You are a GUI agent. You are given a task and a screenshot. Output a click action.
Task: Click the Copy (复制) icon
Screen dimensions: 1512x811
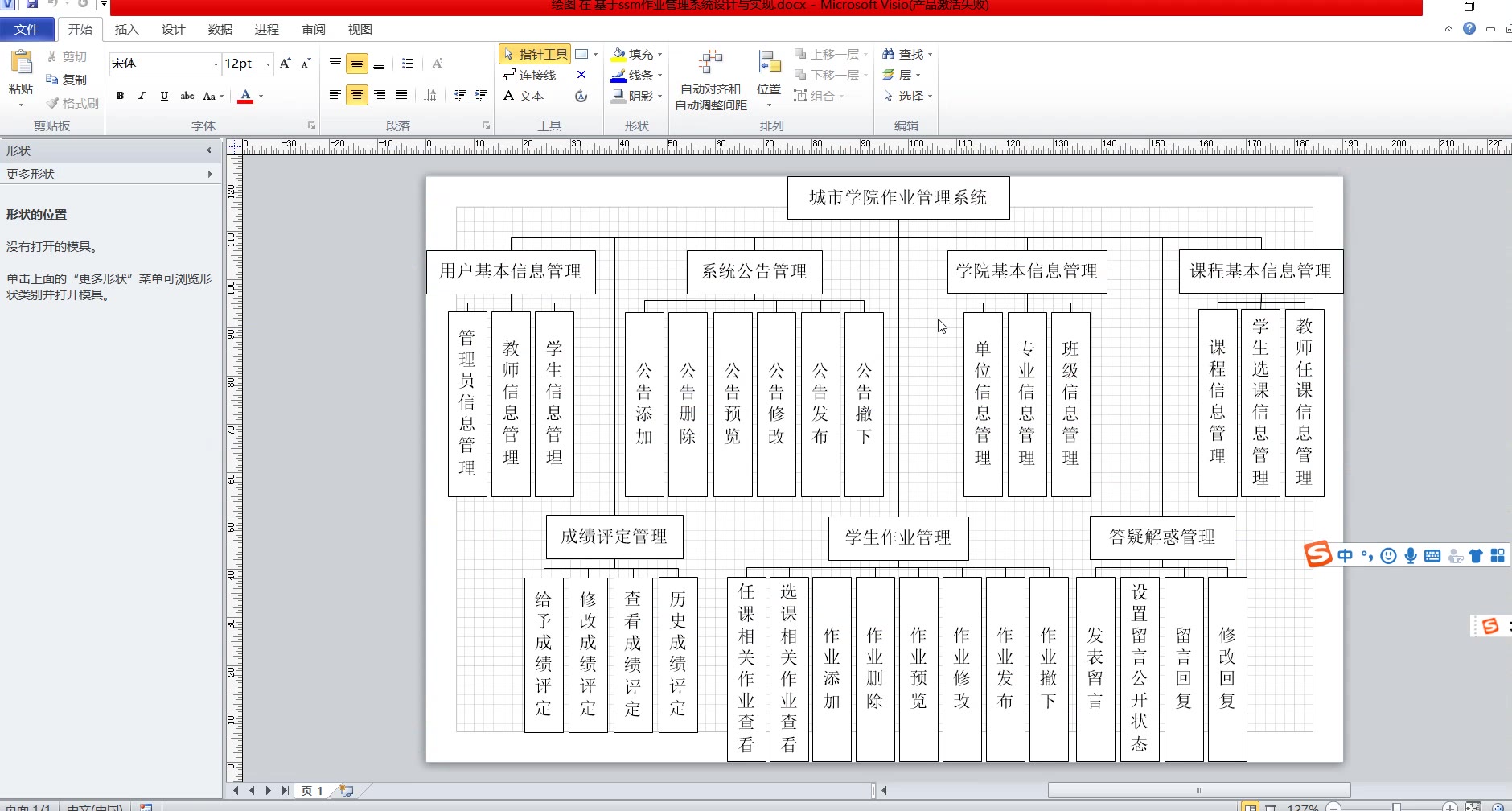click(66, 80)
